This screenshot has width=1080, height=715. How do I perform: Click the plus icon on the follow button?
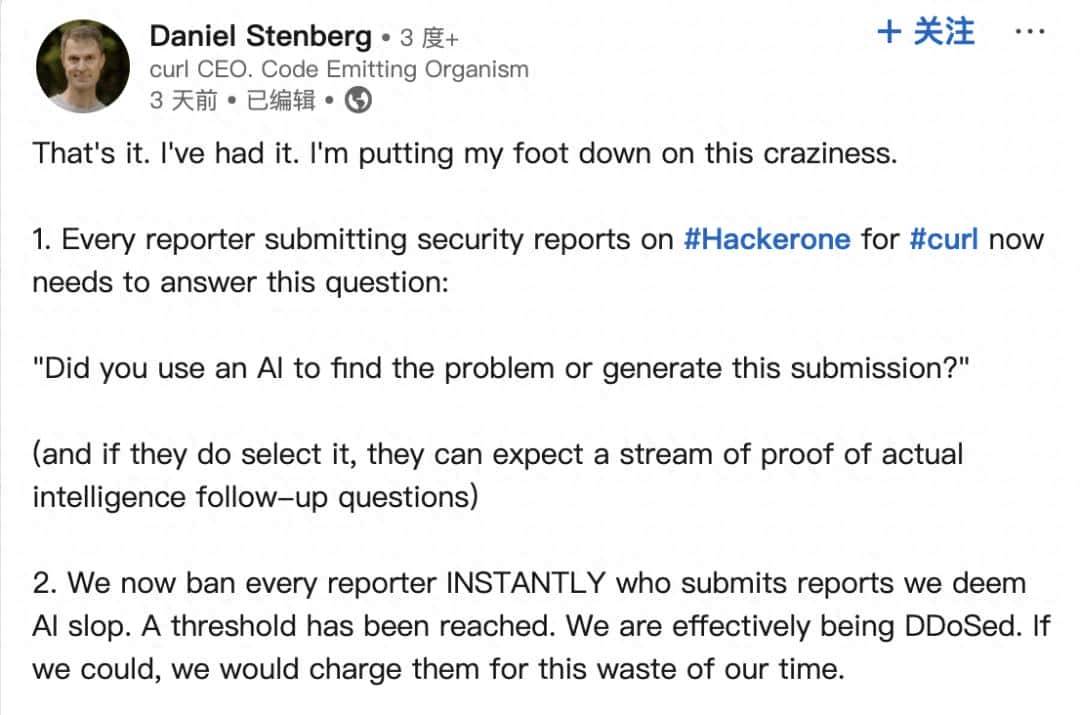[887, 32]
